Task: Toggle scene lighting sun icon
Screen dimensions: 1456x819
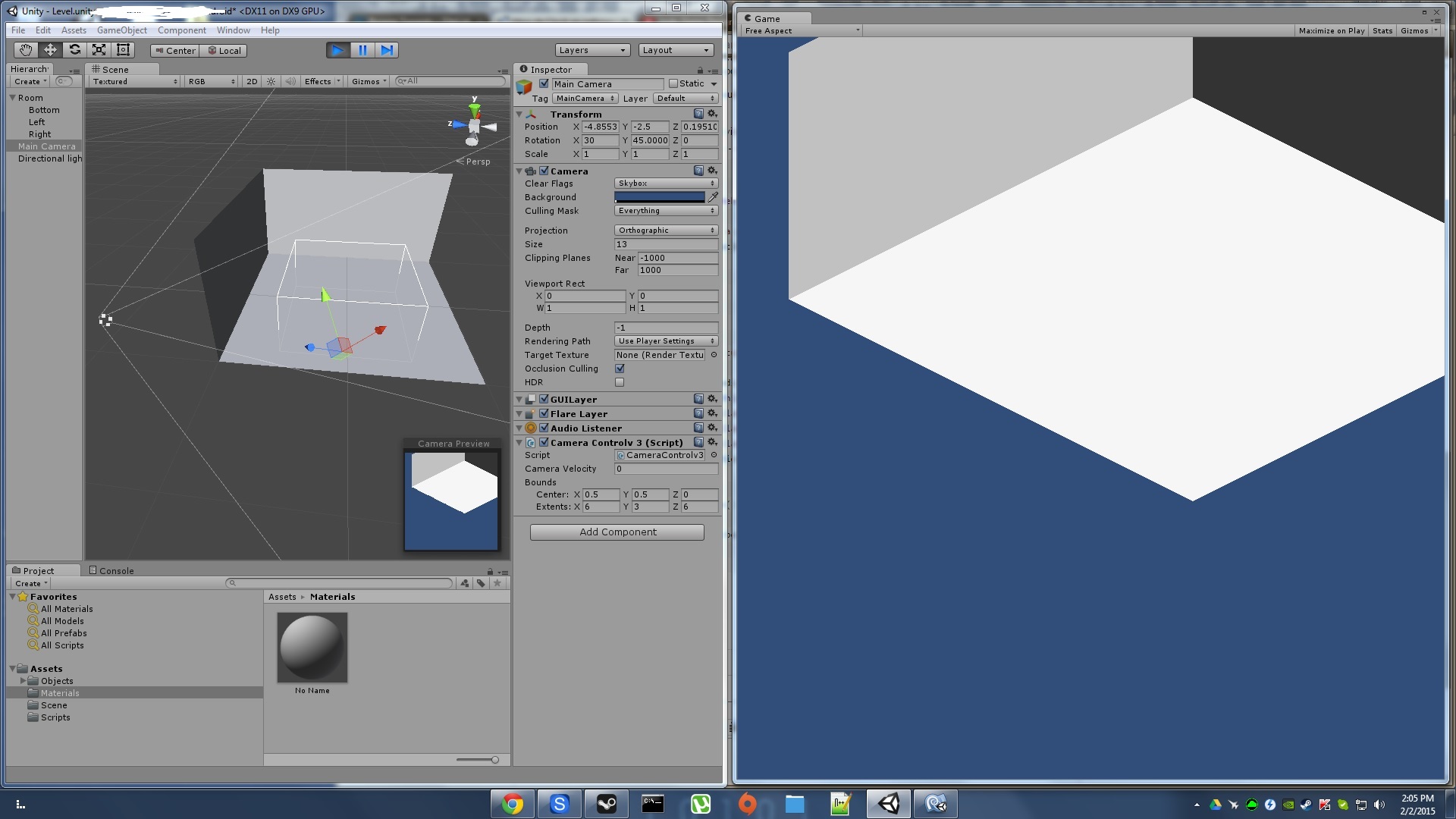Action: coord(271,81)
